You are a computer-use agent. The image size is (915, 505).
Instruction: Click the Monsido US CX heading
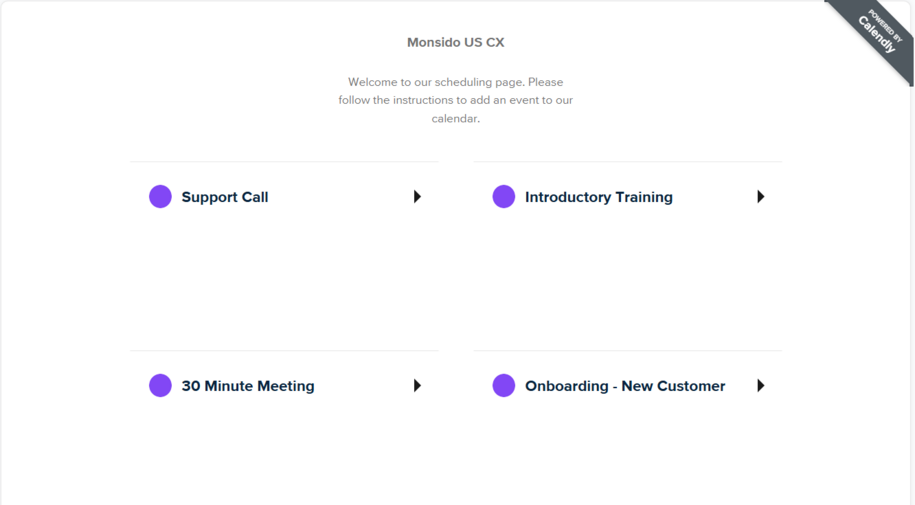point(456,42)
